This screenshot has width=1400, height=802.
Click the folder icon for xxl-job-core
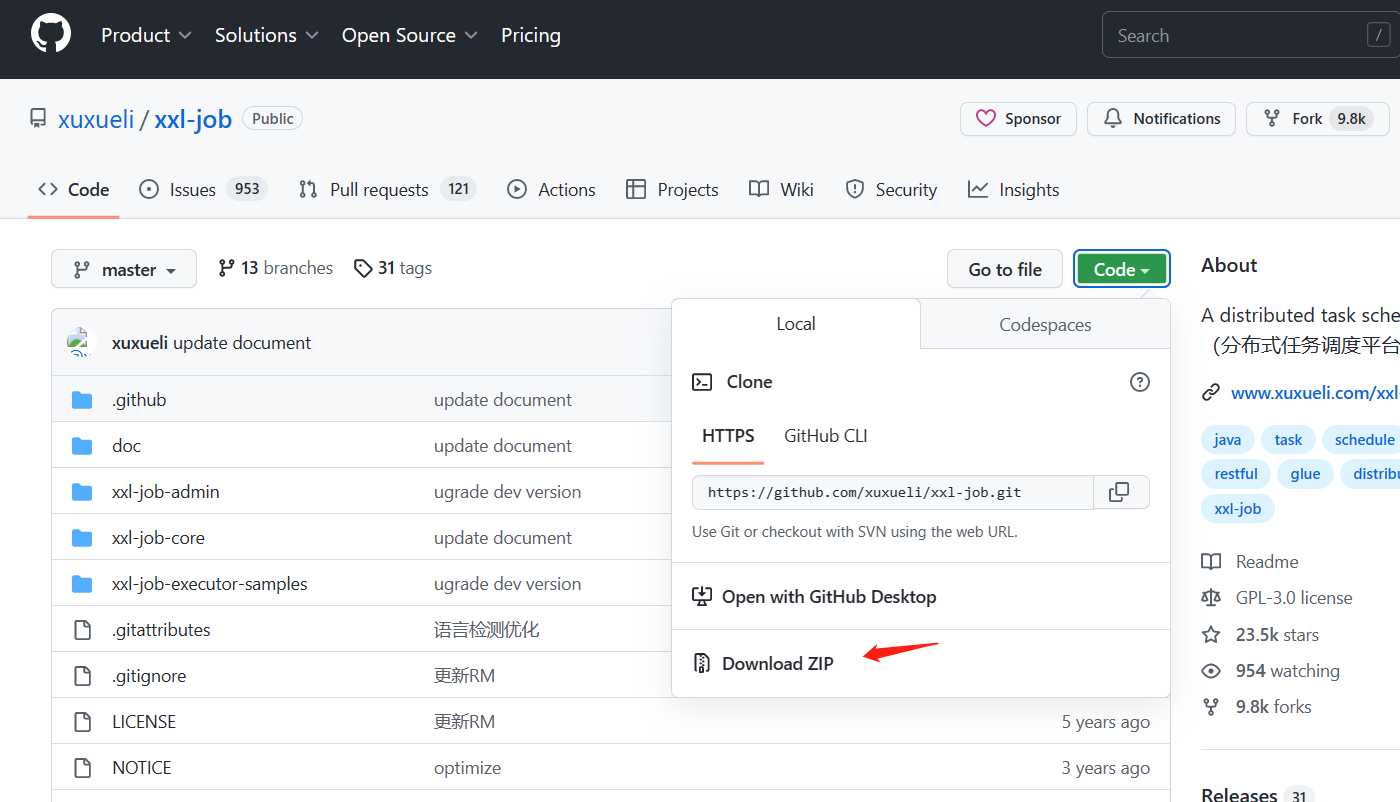(82, 538)
